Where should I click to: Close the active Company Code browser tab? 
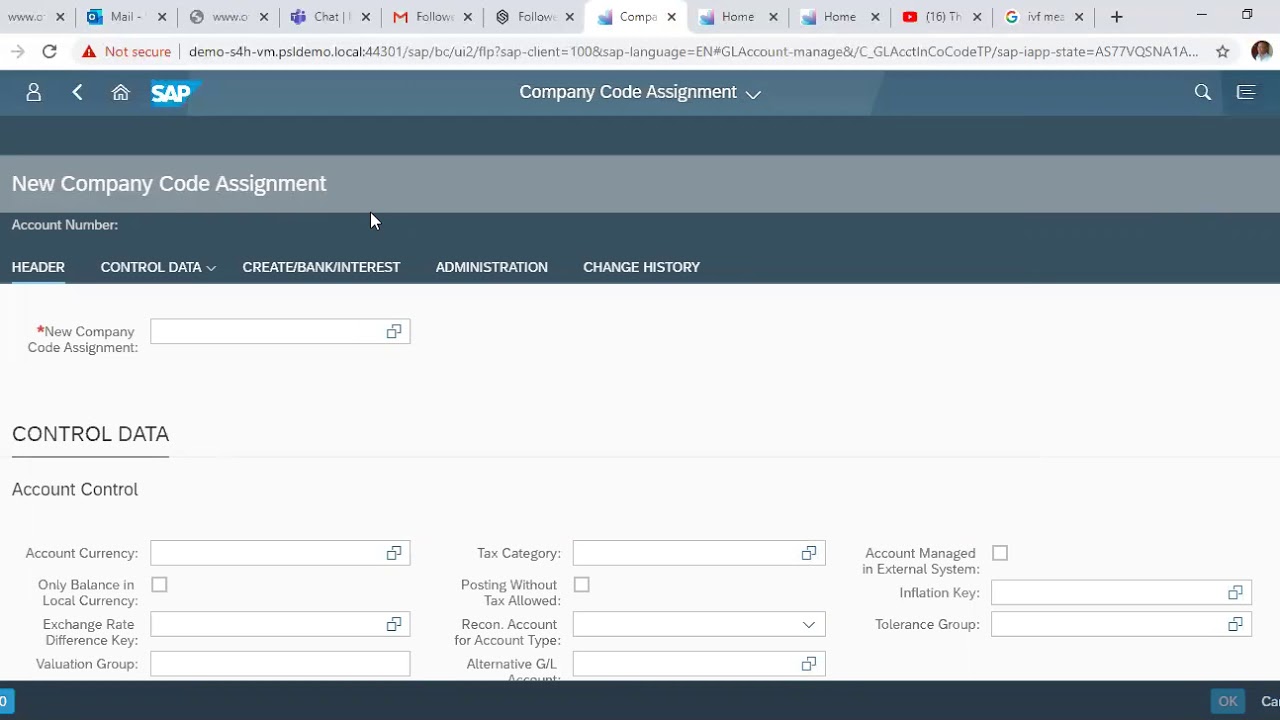(672, 17)
